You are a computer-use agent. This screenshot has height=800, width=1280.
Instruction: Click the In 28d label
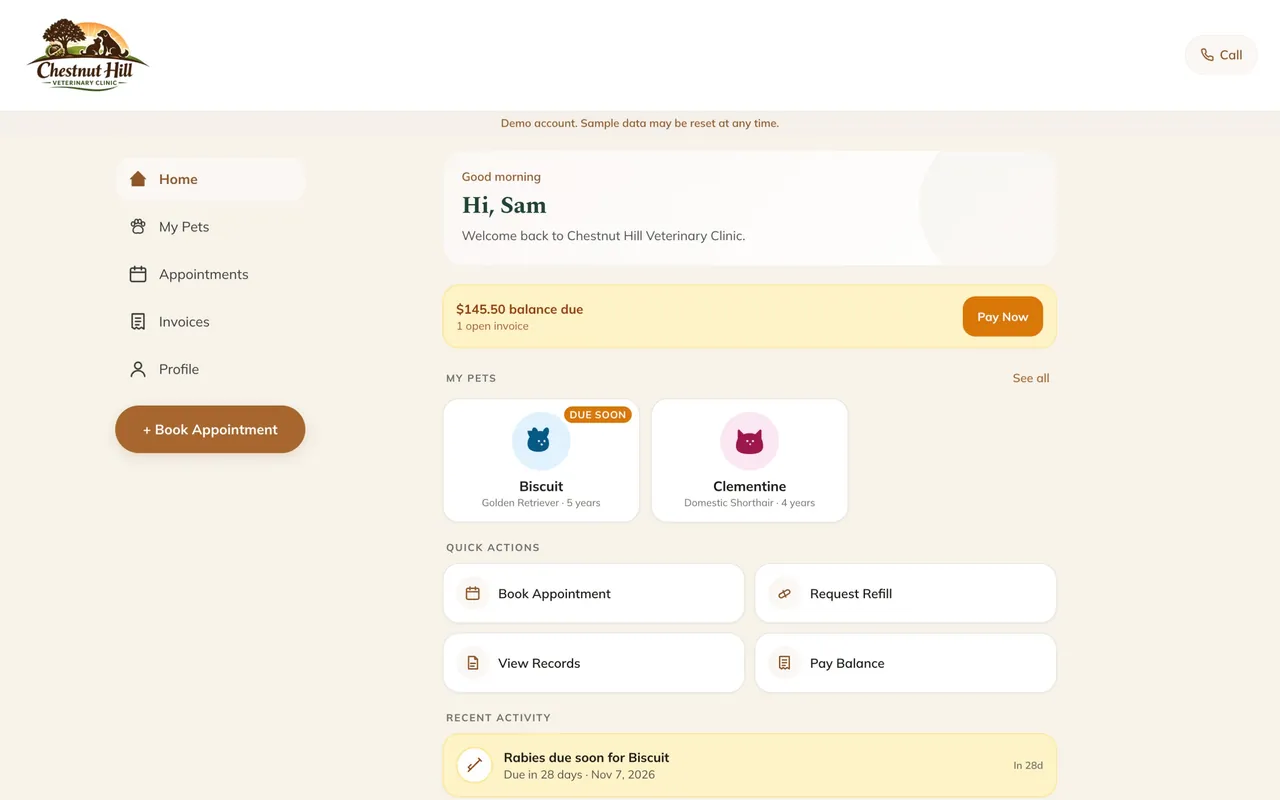(x=1028, y=765)
